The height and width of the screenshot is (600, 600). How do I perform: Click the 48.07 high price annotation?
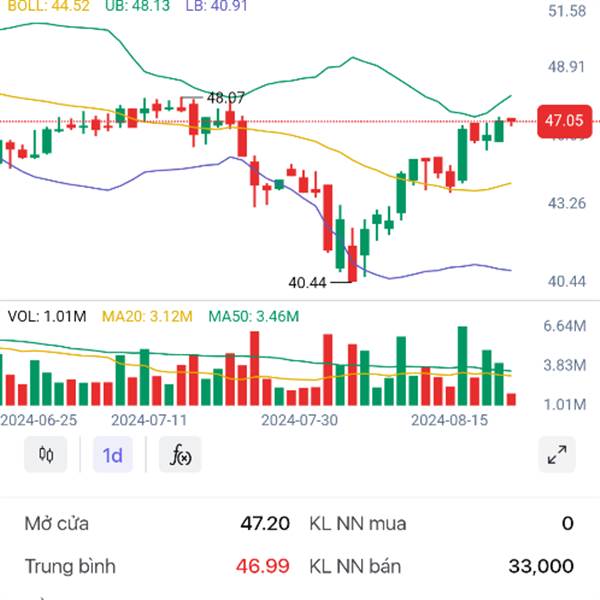225,98
